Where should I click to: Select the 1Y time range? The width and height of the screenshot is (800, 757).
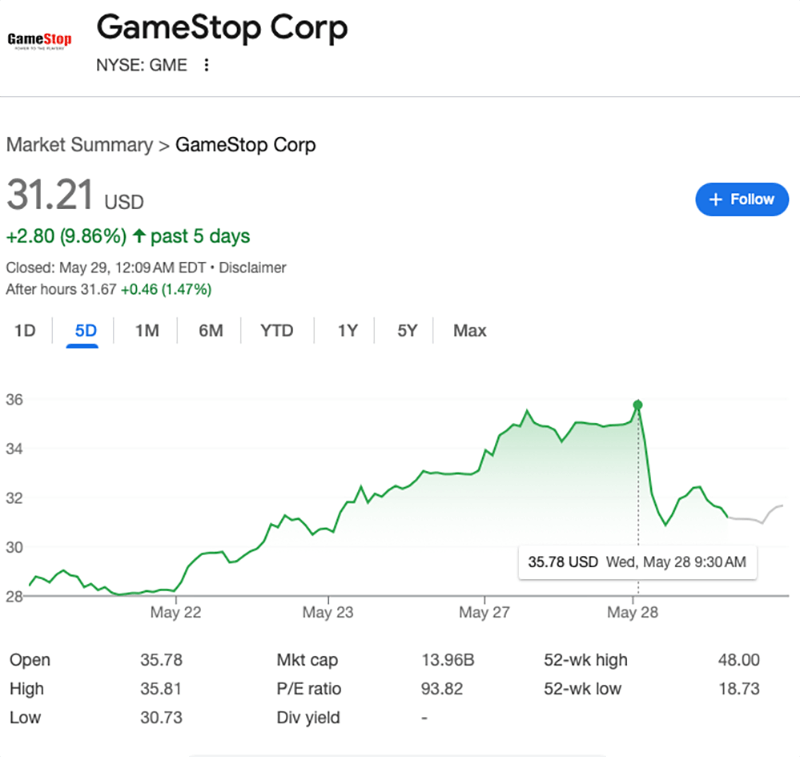[x=345, y=330]
